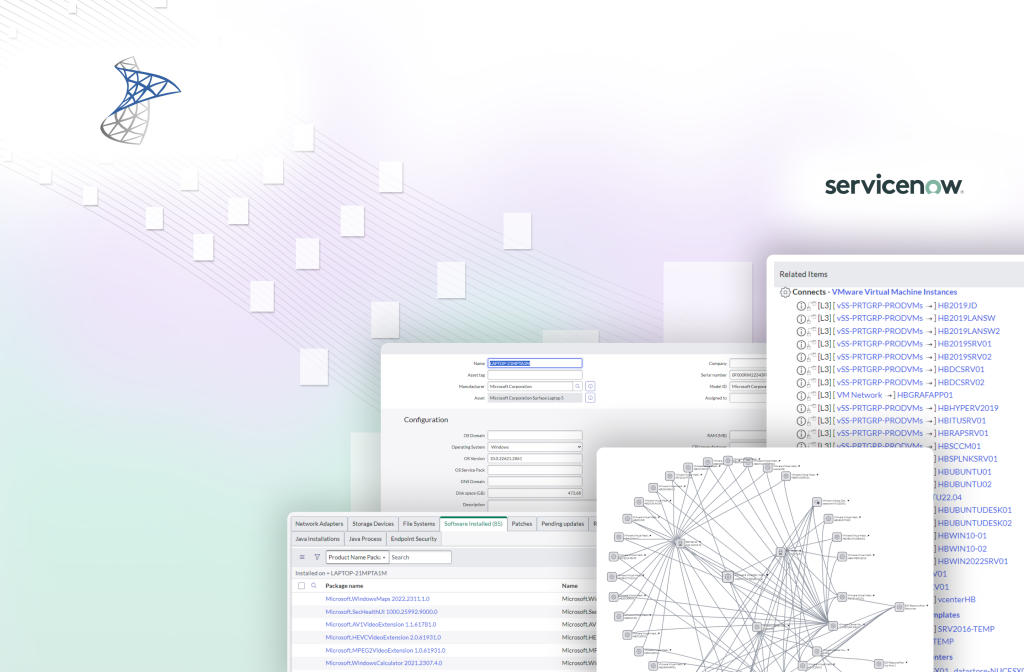Viewport: 1024px width, 672px height.
Task: Open the Operating System dropdown showing Windows
Action: click(534, 447)
